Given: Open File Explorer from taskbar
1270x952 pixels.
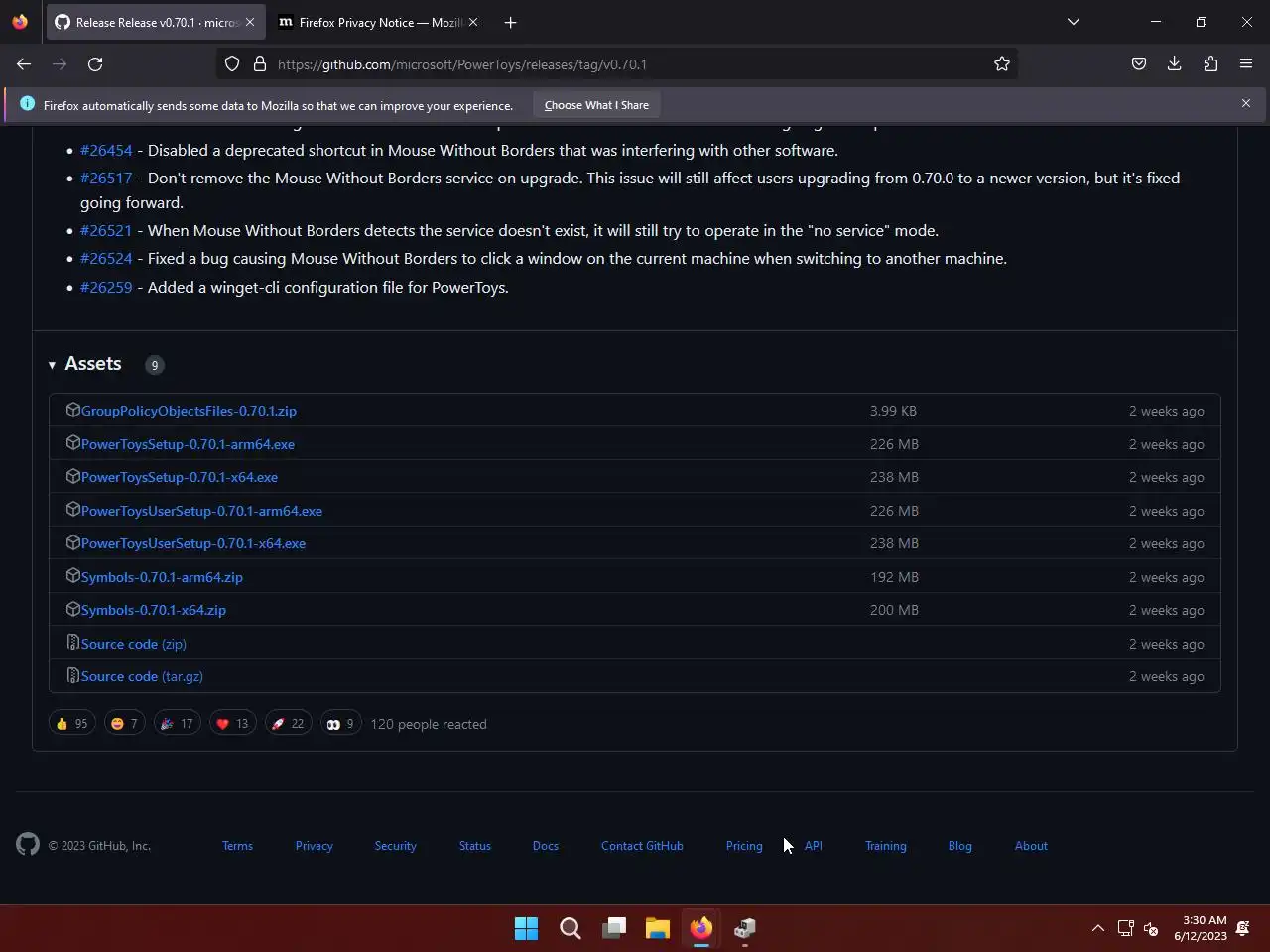Looking at the screenshot, I should click(x=658, y=928).
